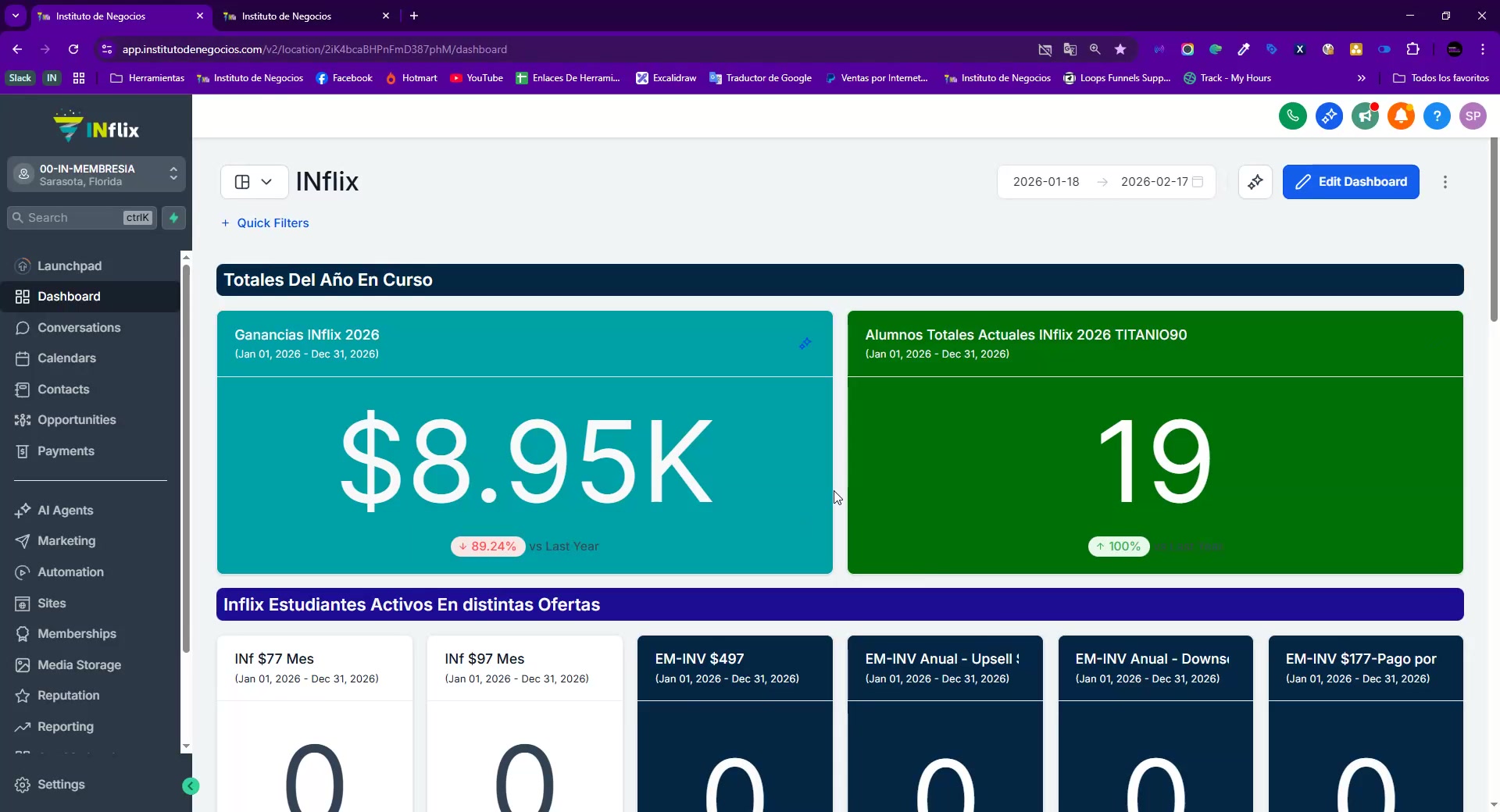Open the blue AI assistant sparkle icon
The height and width of the screenshot is (812, 1500).
point(1329,116)
